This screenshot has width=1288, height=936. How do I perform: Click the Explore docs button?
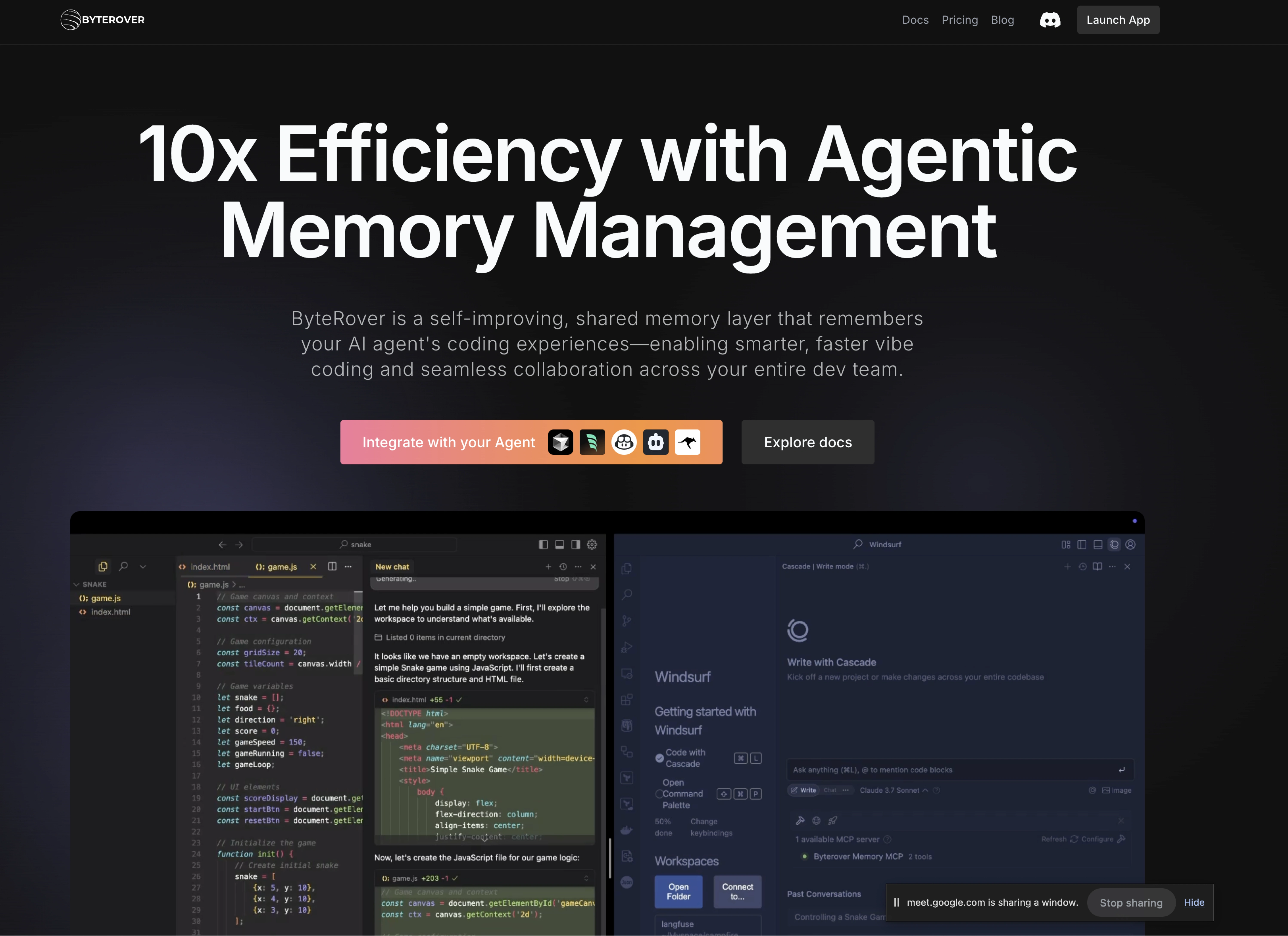pos(808,442)
